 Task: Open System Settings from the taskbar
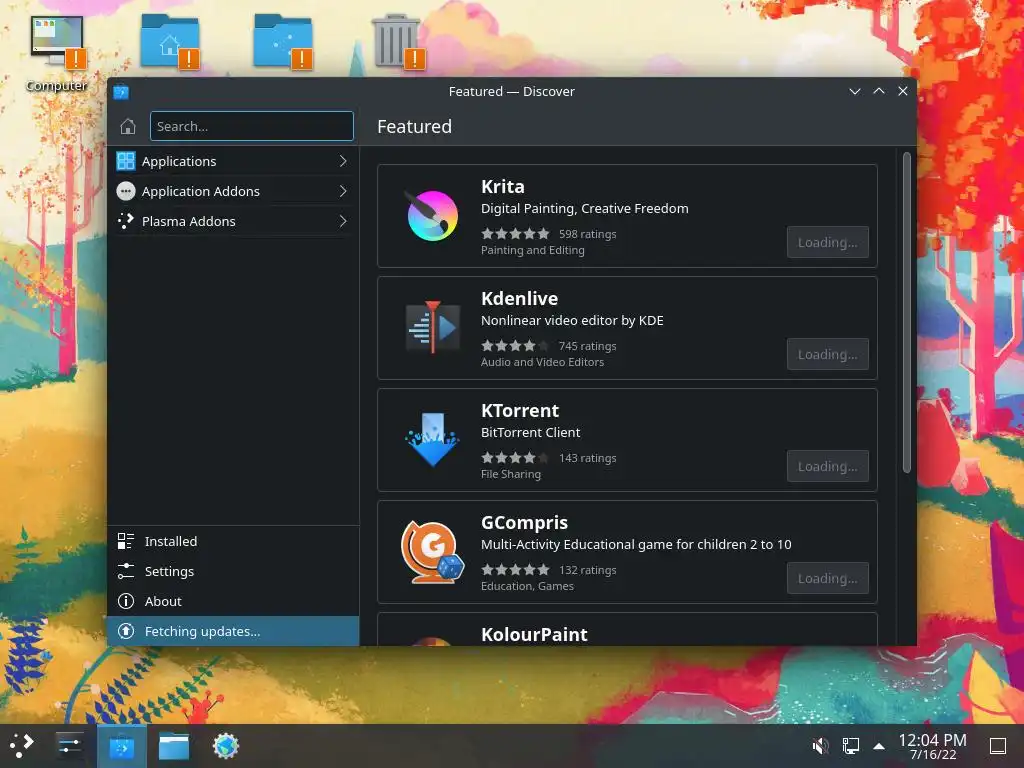click(69, 746)
